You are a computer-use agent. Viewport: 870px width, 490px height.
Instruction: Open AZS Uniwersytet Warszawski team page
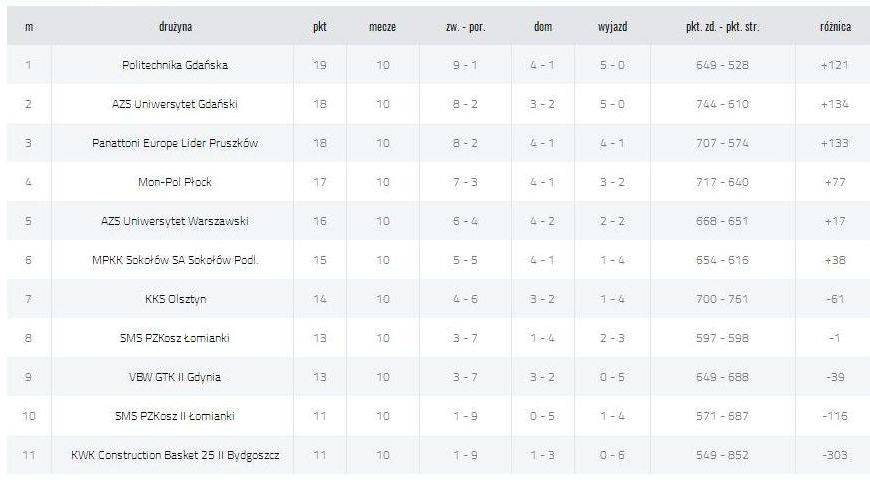175,221
